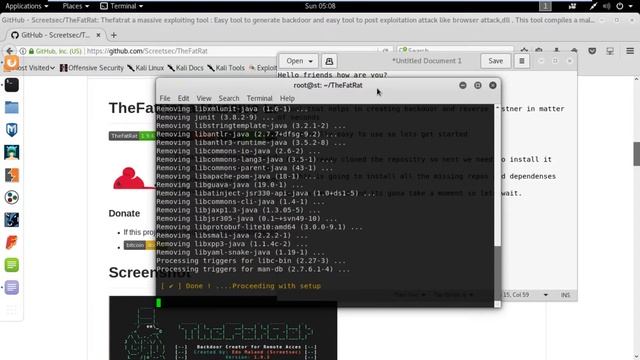Open Kali Tools bookmark
The image size is (640, 360).
point(226,68)
